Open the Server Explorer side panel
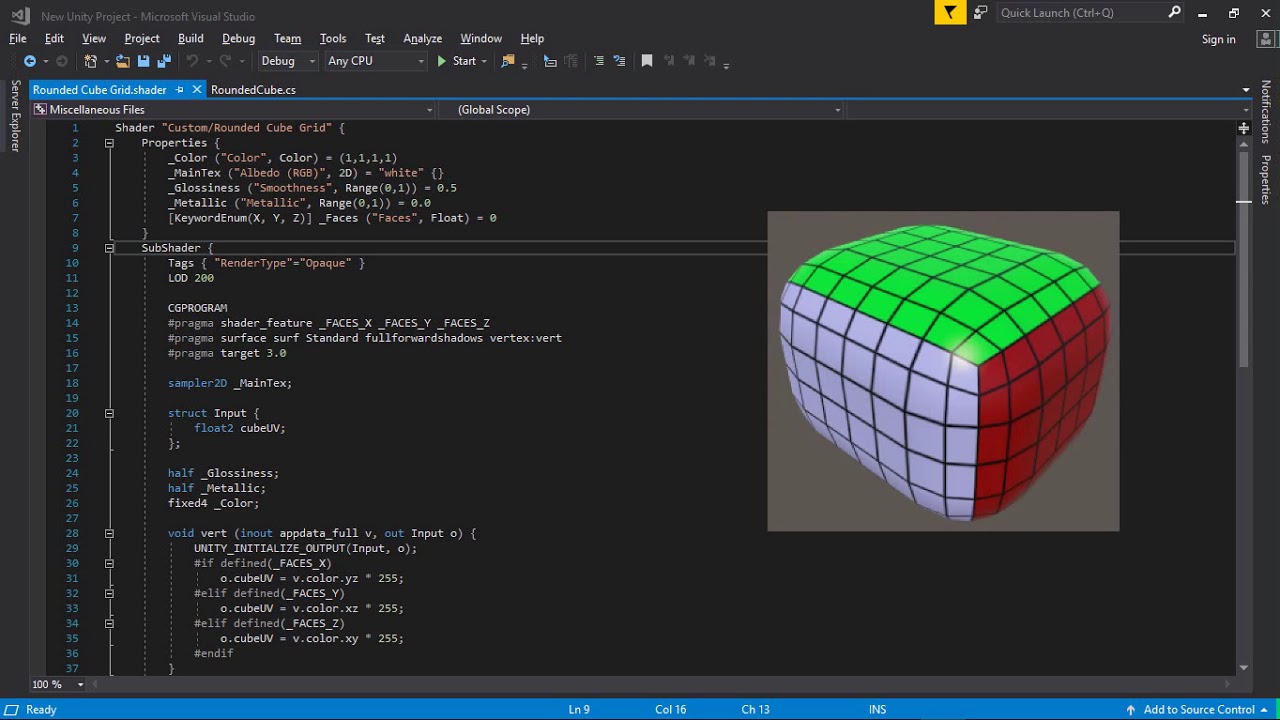The image size is (1280, 720). 15,116
